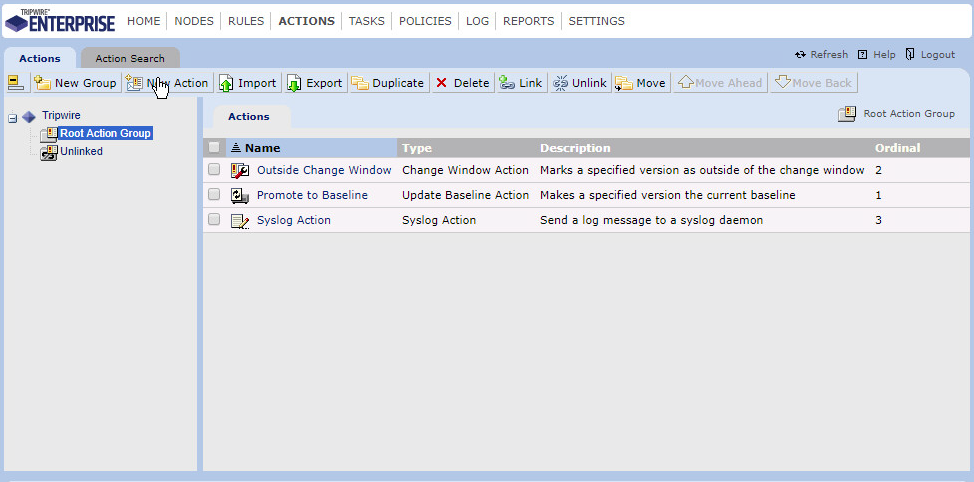Switch to the Action Search tab
Image resolution: width=974 pixels, height=482 pixels.
click(130, 59)
